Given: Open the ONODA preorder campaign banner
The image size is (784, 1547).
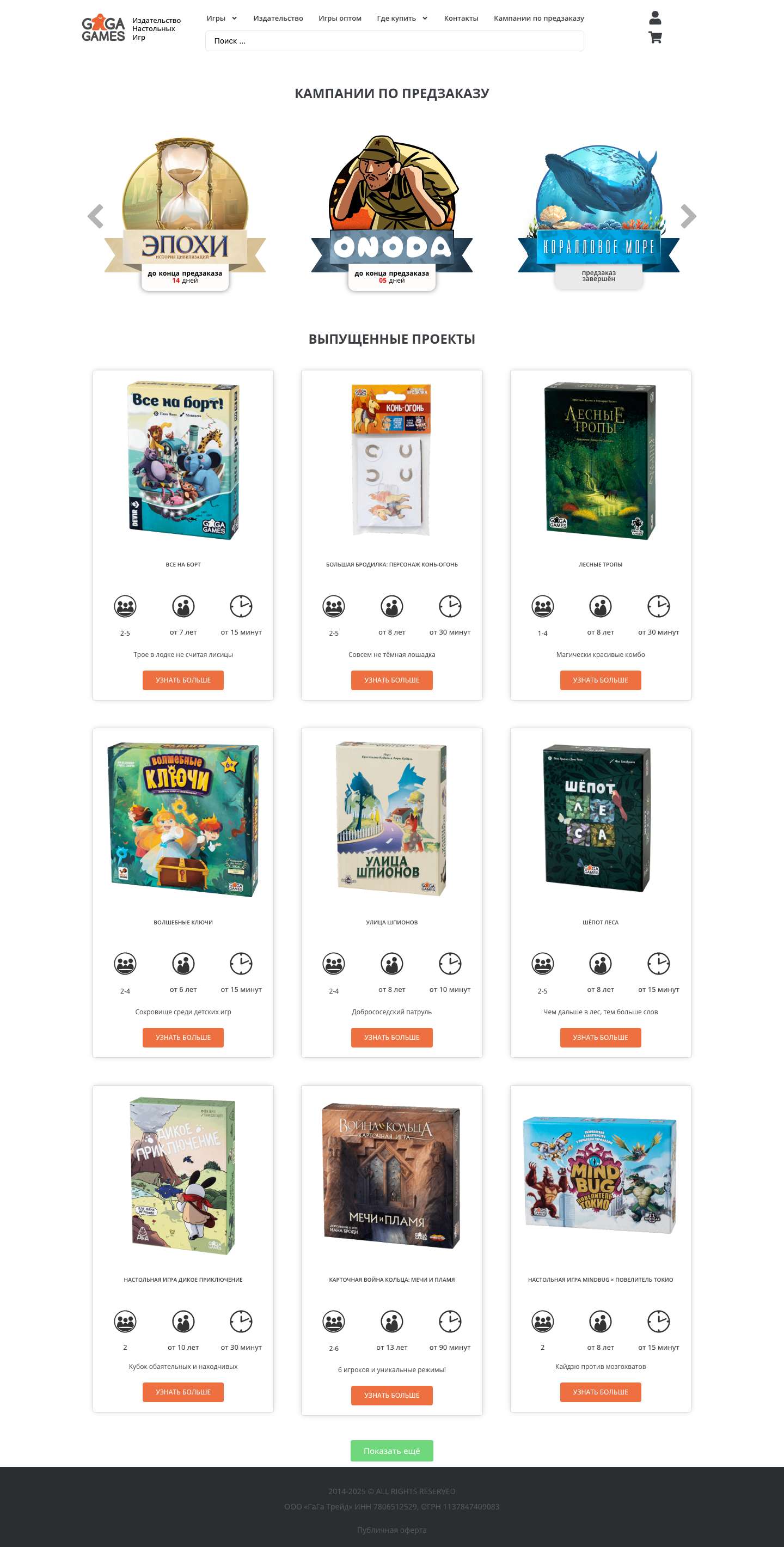Looking at the screenshot, I should 391,213.
